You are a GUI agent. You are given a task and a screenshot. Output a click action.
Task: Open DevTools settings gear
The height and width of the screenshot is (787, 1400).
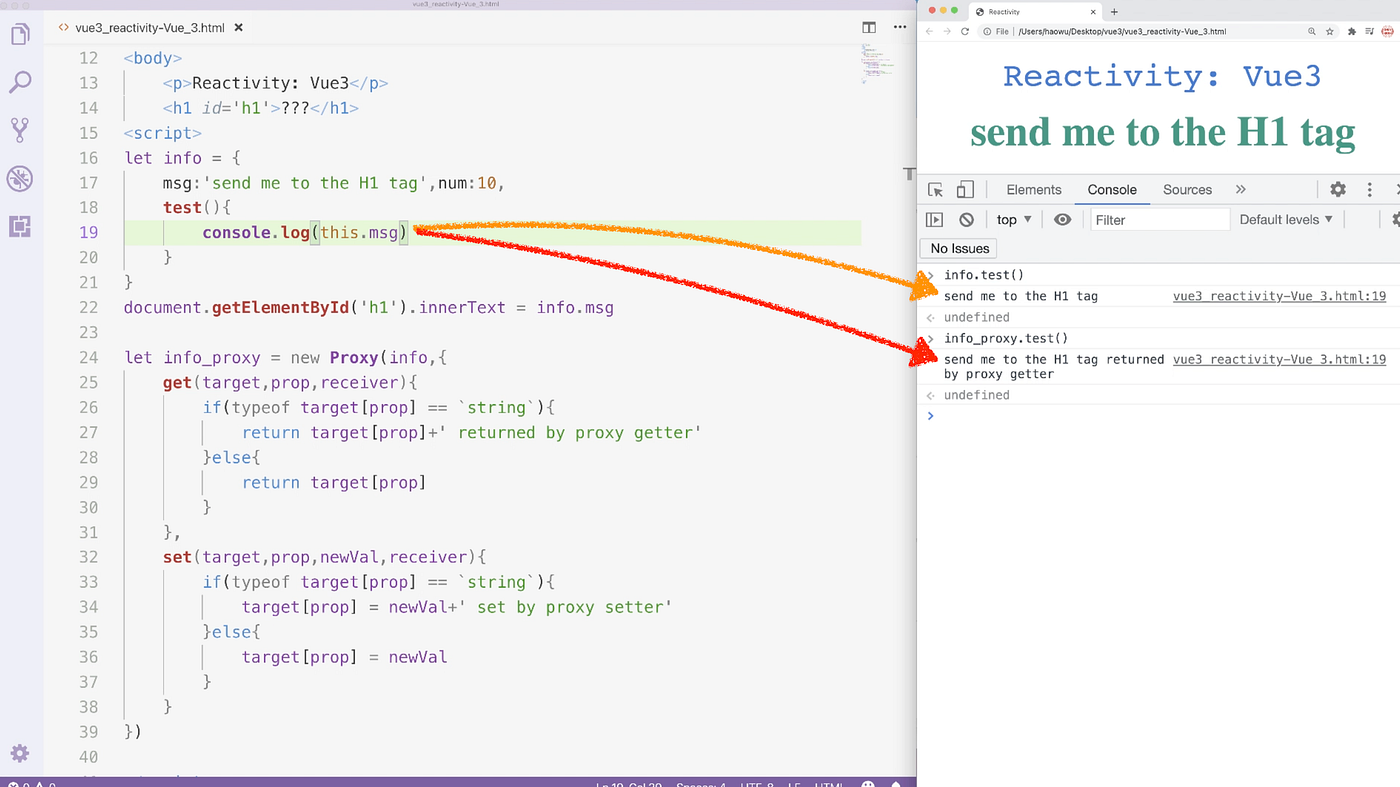pyautogui.click(x=1338, y=189)
